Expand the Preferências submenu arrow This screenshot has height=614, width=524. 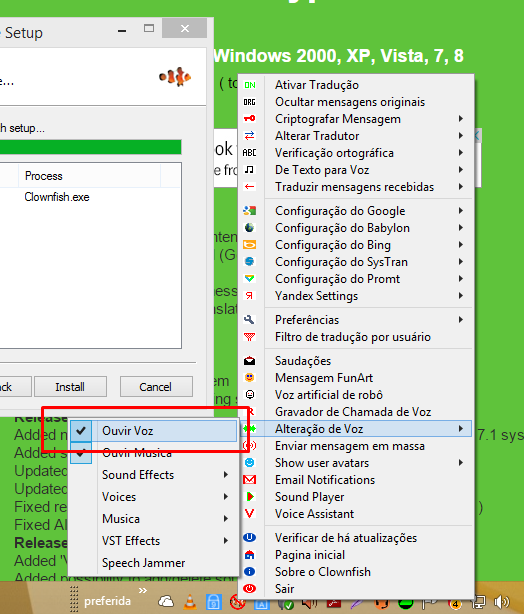[461, 320]
